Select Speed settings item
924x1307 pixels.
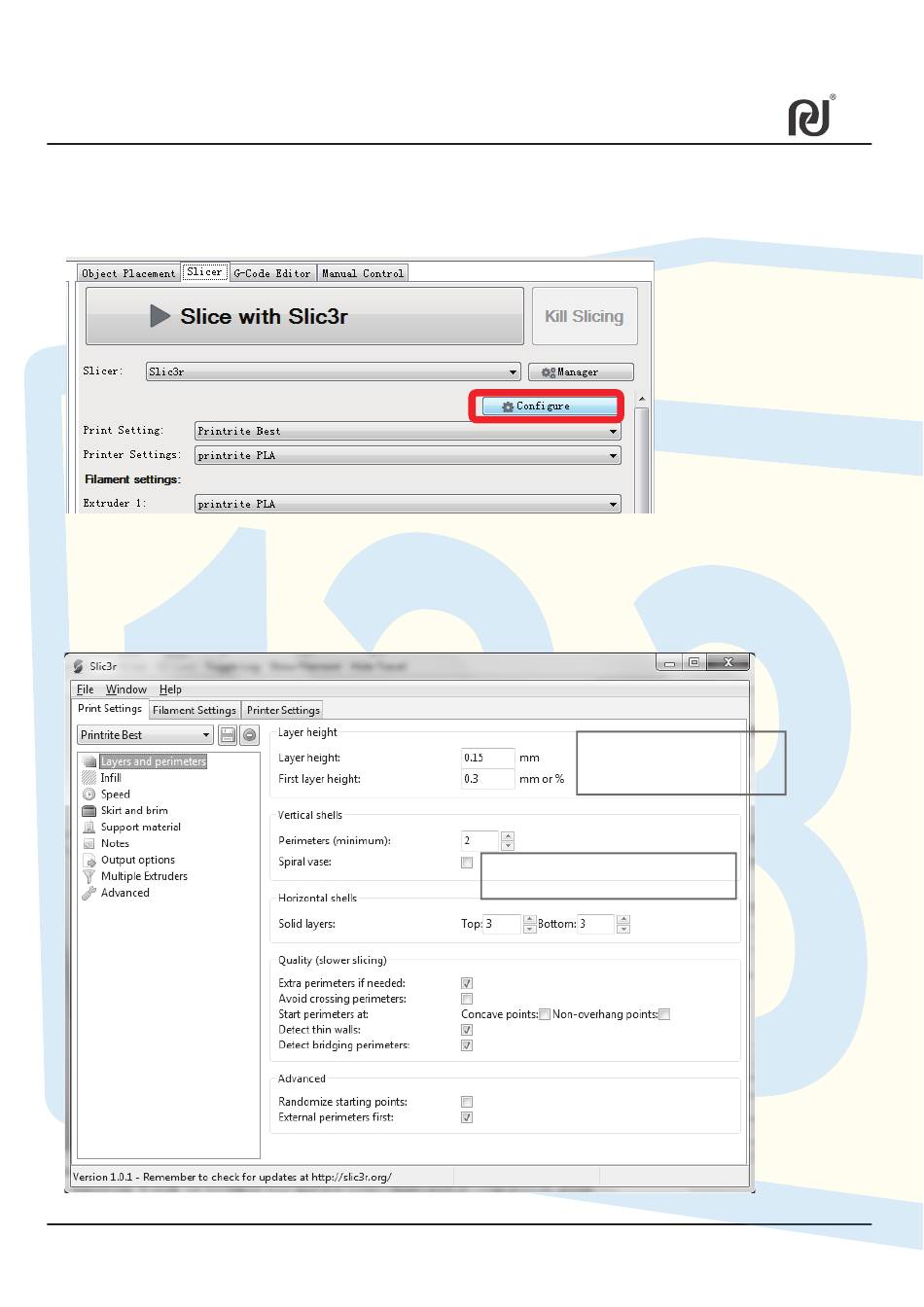(115, 795)
